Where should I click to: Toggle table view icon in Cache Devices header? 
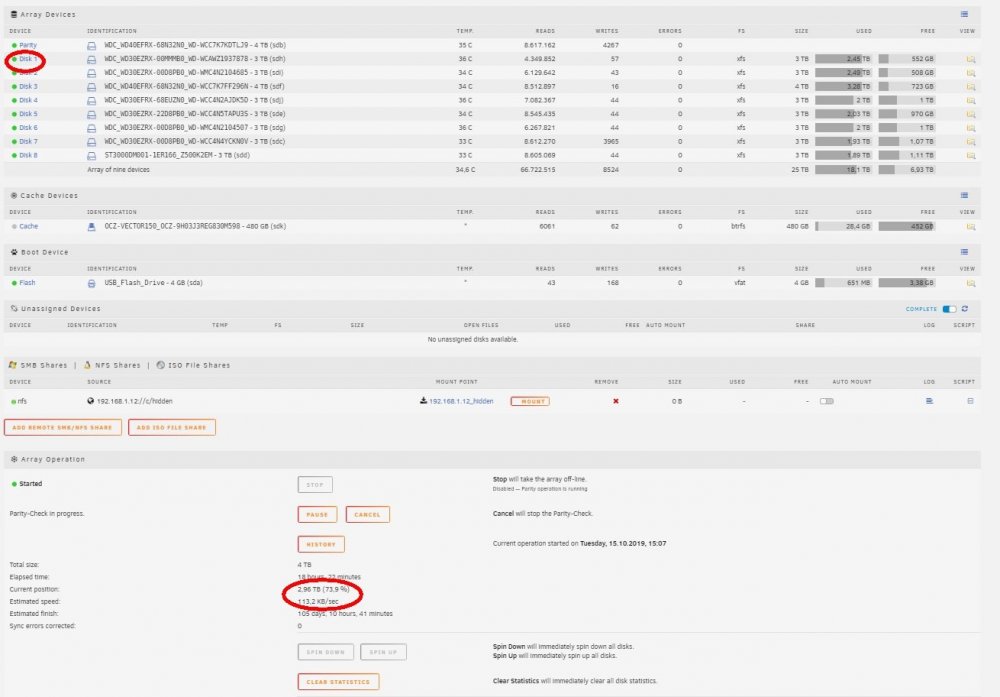pyautogui.click(x=964, y=195)
